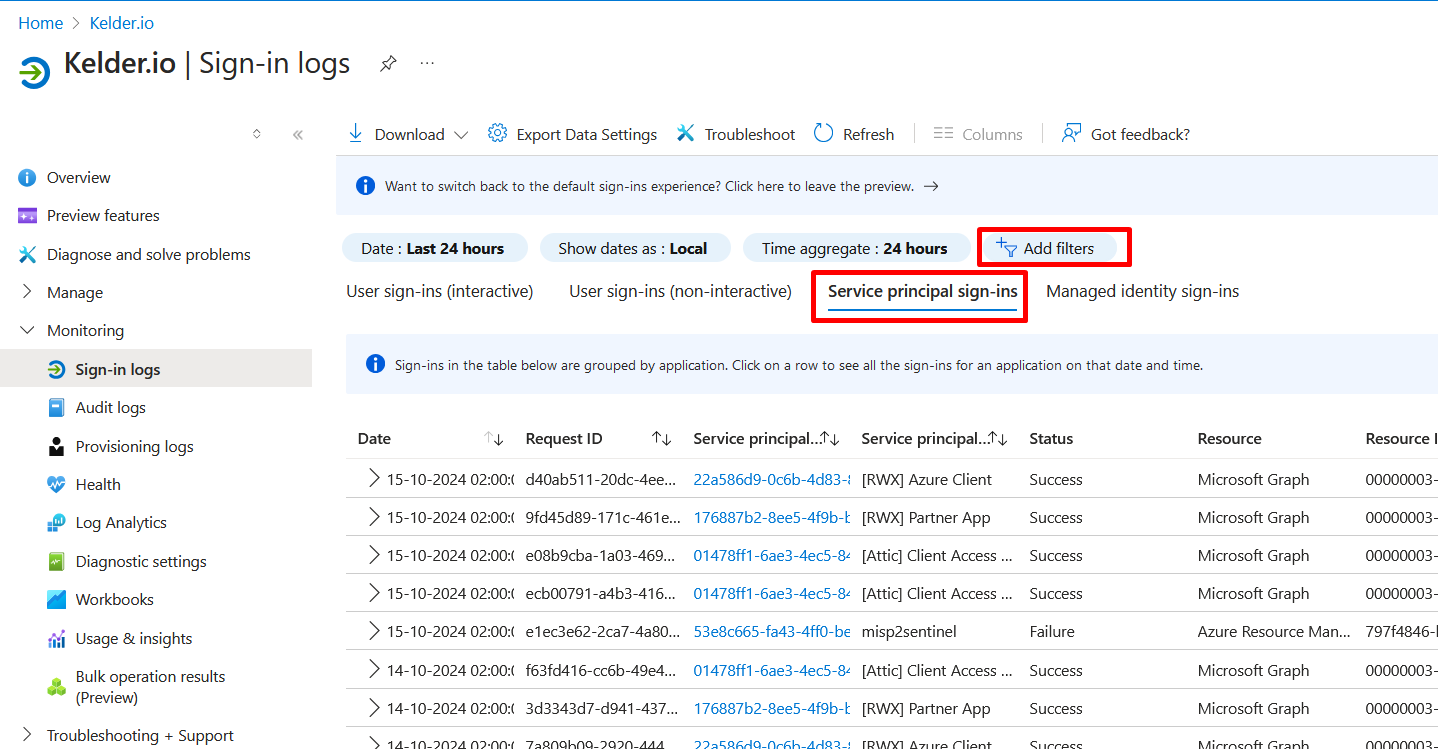Expand row with request 9fd45d89-171c
Image resolution: width=1438 pixels, height=749 pixels.
(x=374, y=517)
